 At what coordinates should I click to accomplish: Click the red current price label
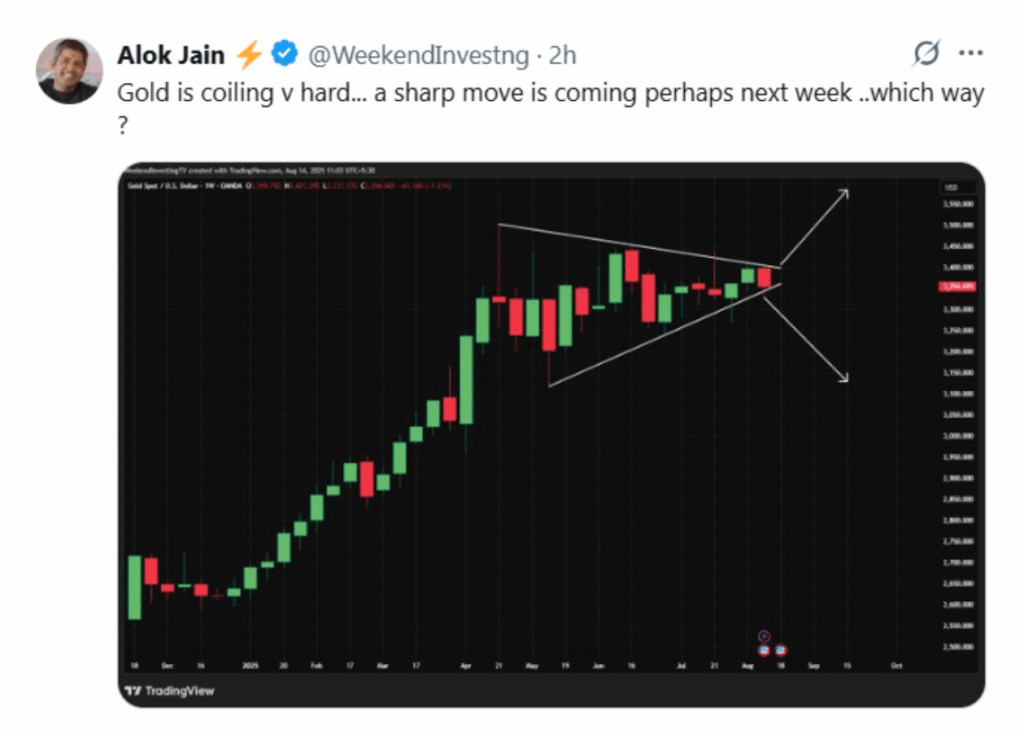coord(957,286)
